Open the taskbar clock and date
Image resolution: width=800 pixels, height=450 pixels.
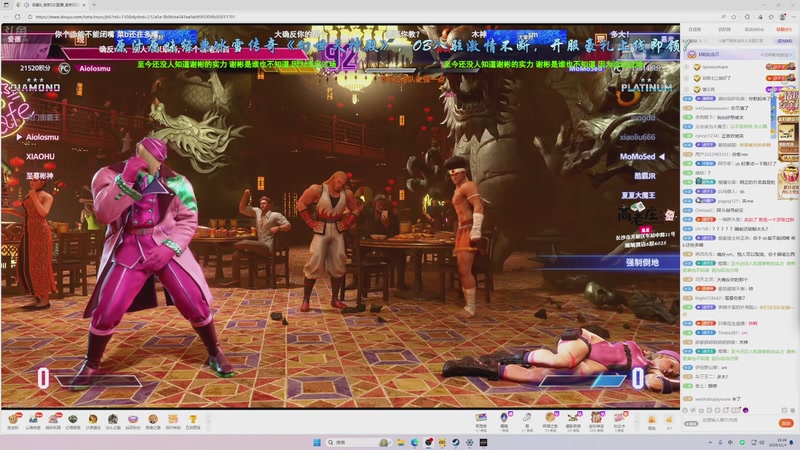coord(779,442)
